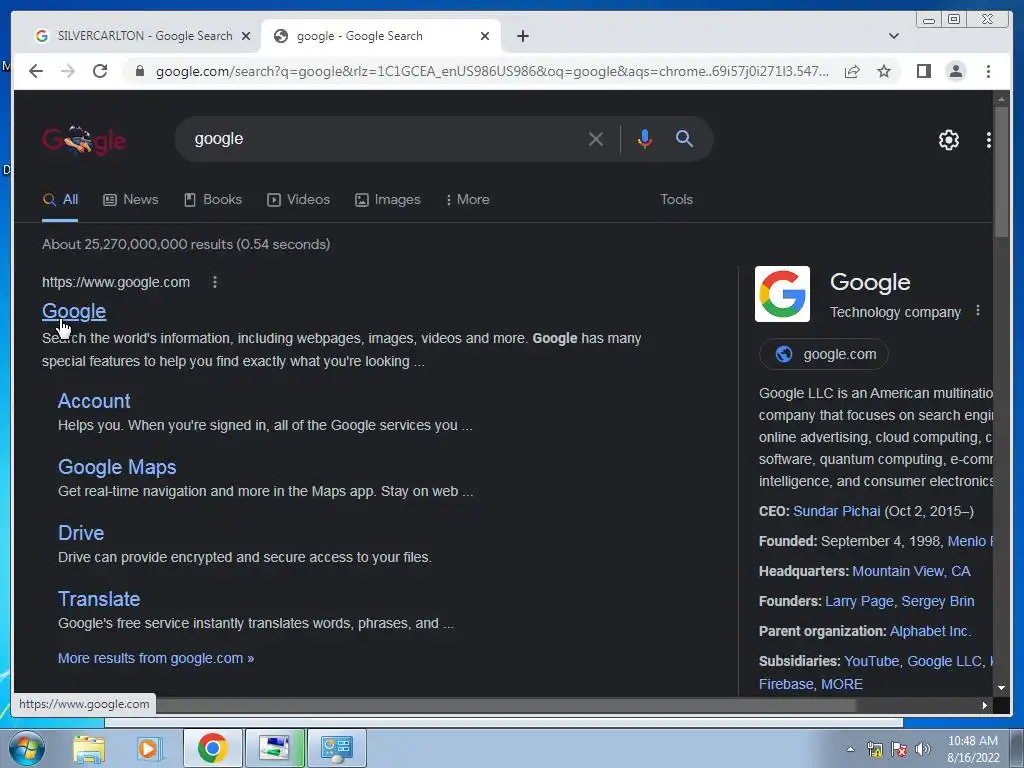Viewport: 1024px width, 768px height.
Task: Open knowledge panel three-dot options
Action: tap(978, 311)
